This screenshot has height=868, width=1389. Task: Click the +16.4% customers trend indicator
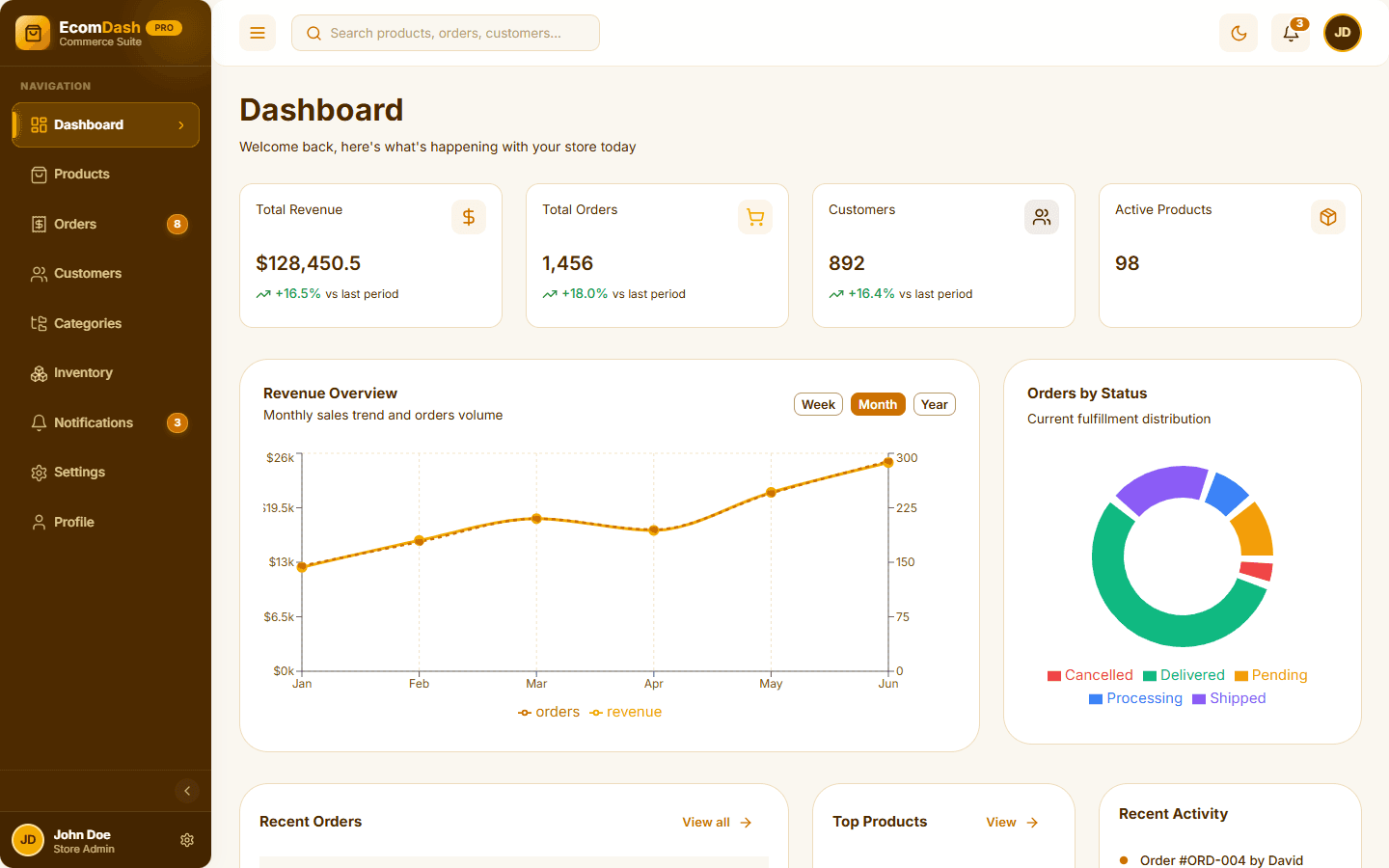pyautogui.click(x=861, y=294)
